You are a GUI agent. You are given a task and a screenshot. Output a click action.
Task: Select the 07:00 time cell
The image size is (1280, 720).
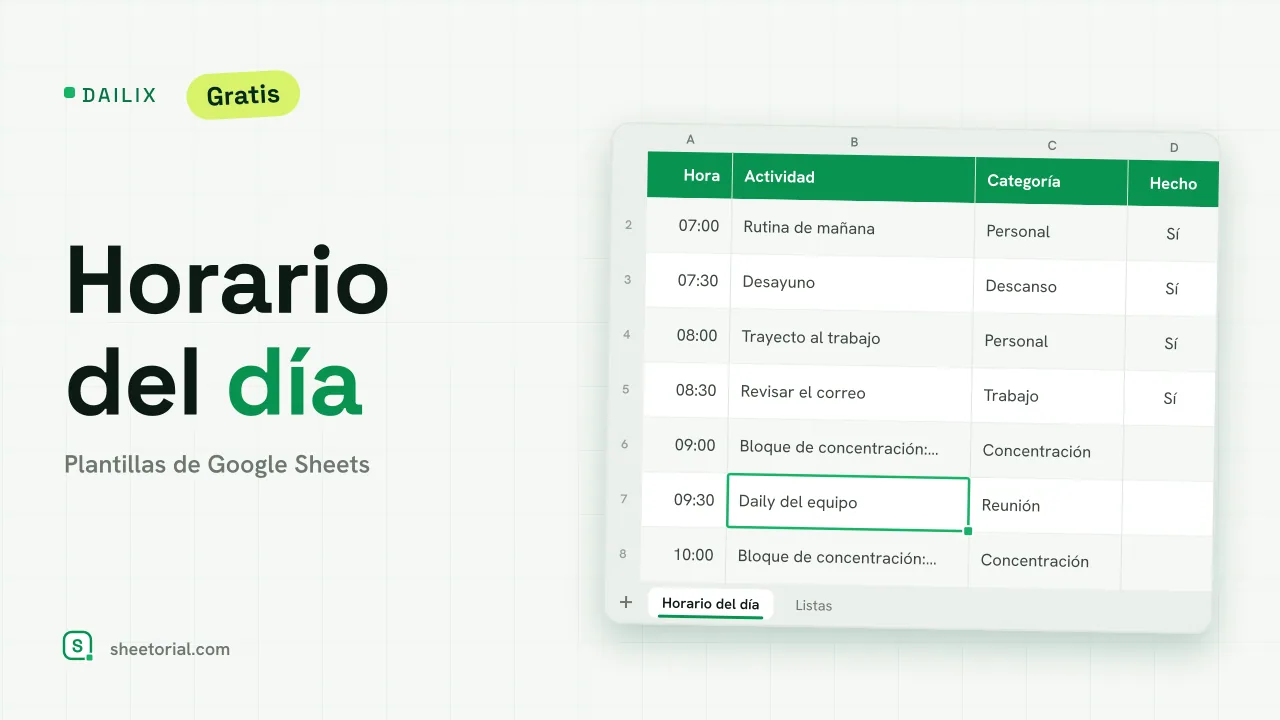click(689, 226)
